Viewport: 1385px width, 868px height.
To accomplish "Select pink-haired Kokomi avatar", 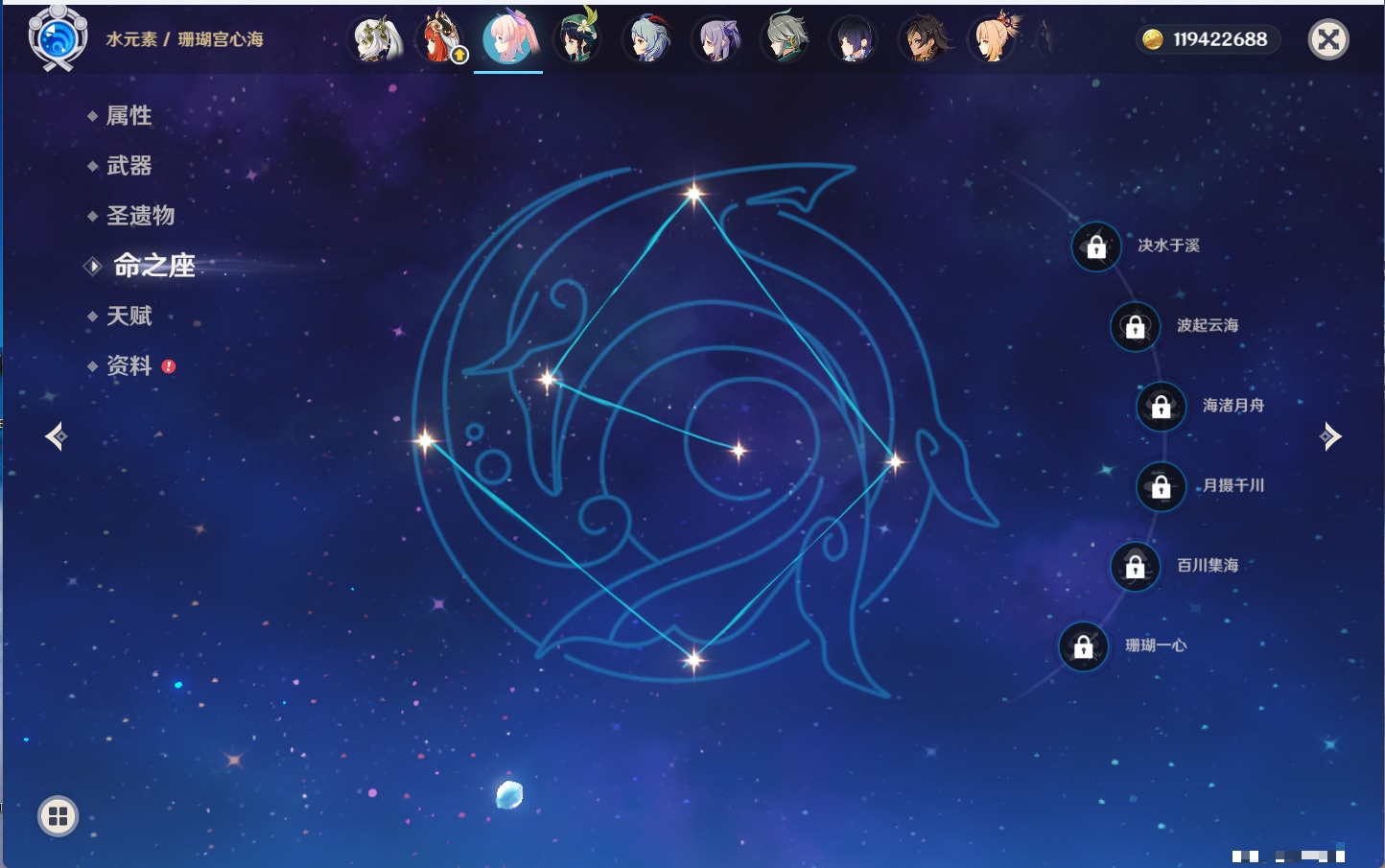I will click(508, 38).
